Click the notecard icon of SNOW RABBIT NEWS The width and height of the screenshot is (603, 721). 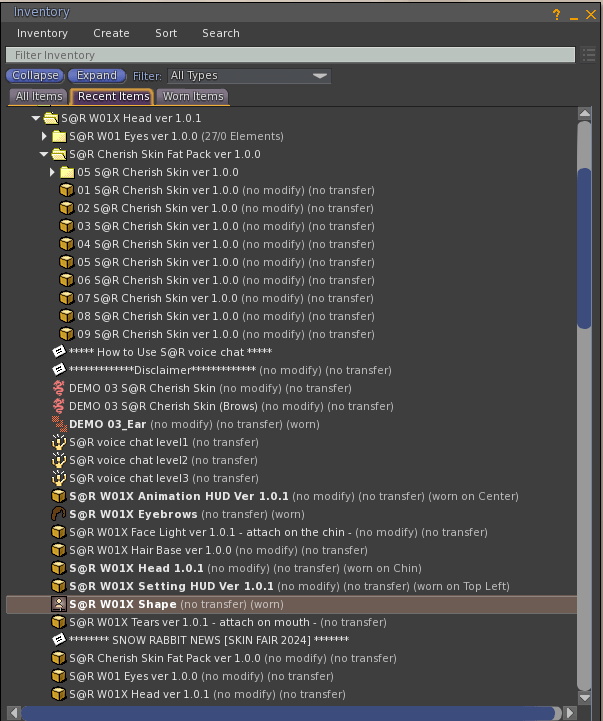[x=59, y=640]
